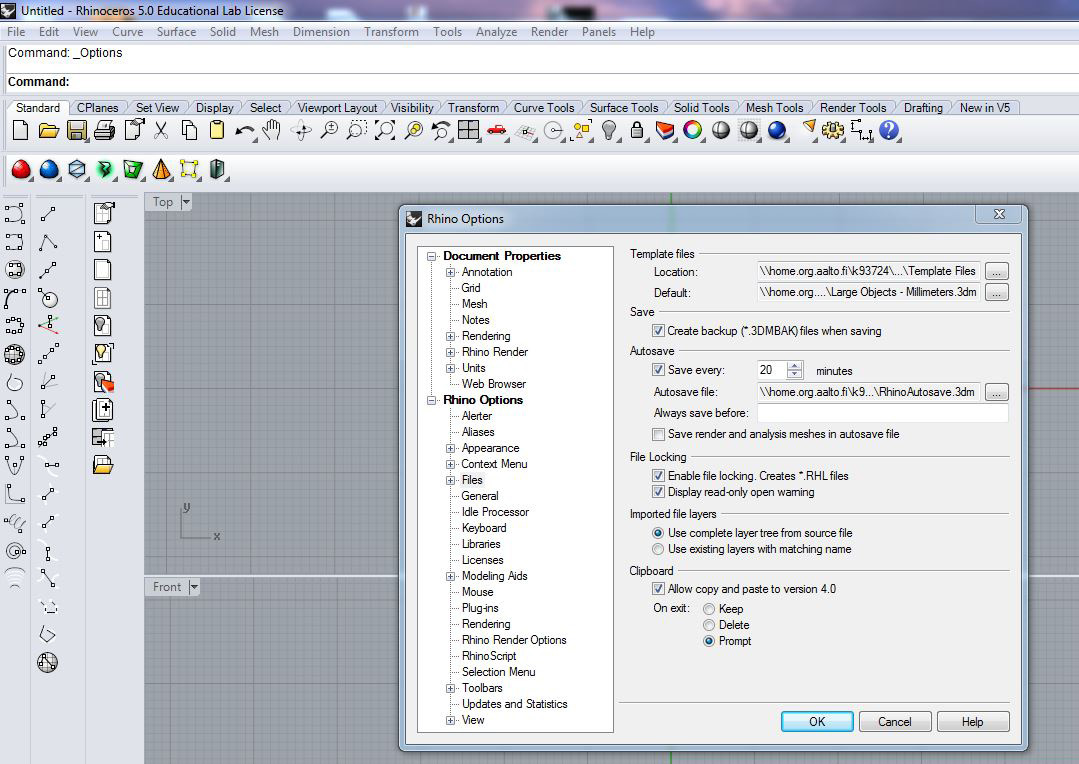
Task: Click the New file icon in Standard toolbar
Action: 21,130
